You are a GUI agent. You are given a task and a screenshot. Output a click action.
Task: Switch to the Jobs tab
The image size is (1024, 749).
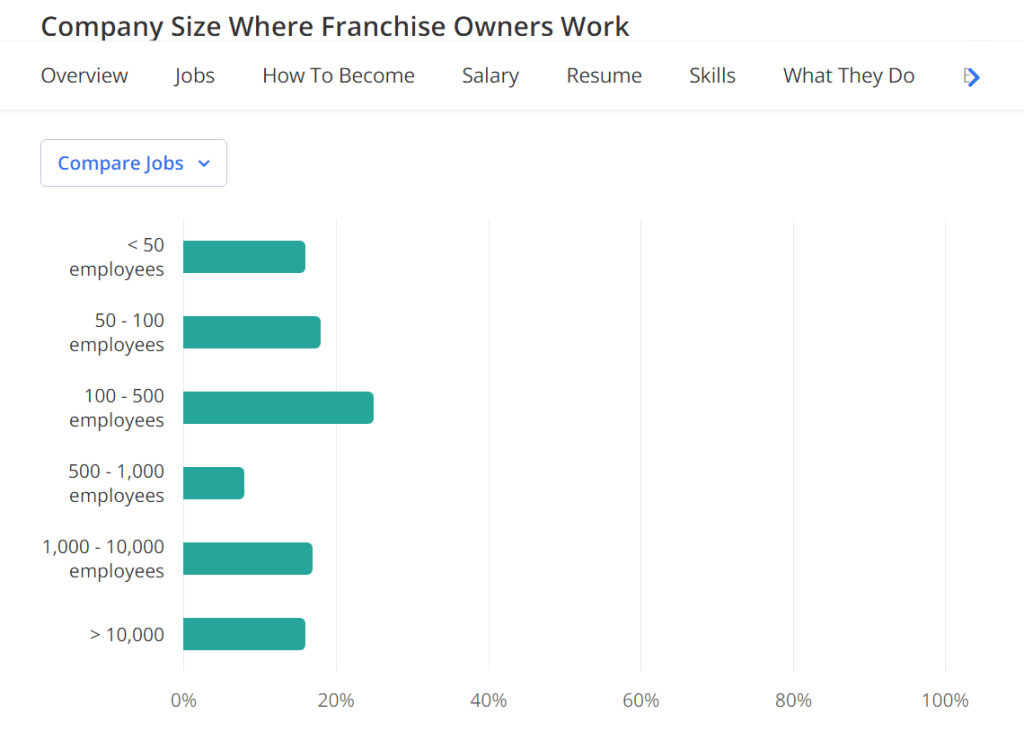(194, 76)
